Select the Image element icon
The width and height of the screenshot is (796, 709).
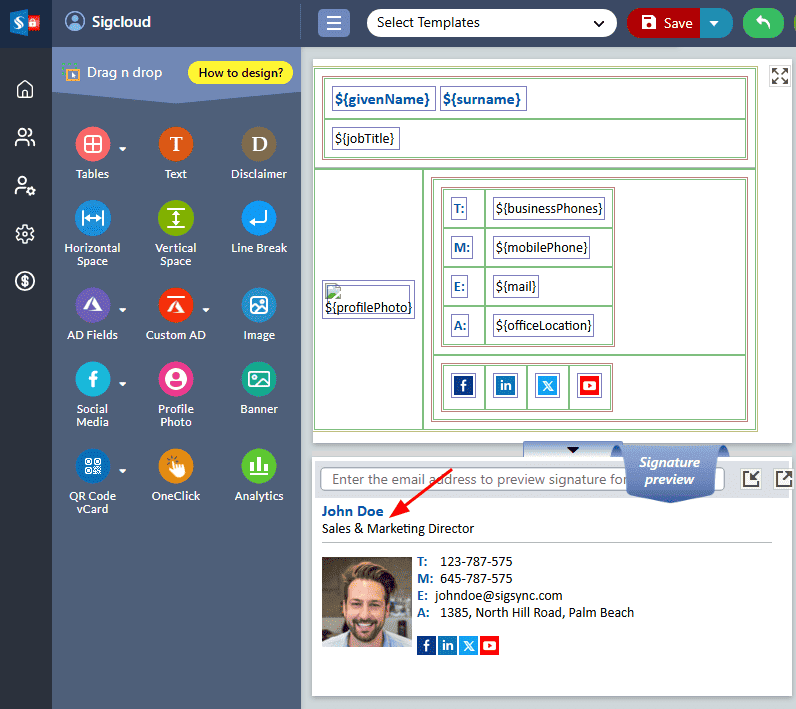click(258, 305)
